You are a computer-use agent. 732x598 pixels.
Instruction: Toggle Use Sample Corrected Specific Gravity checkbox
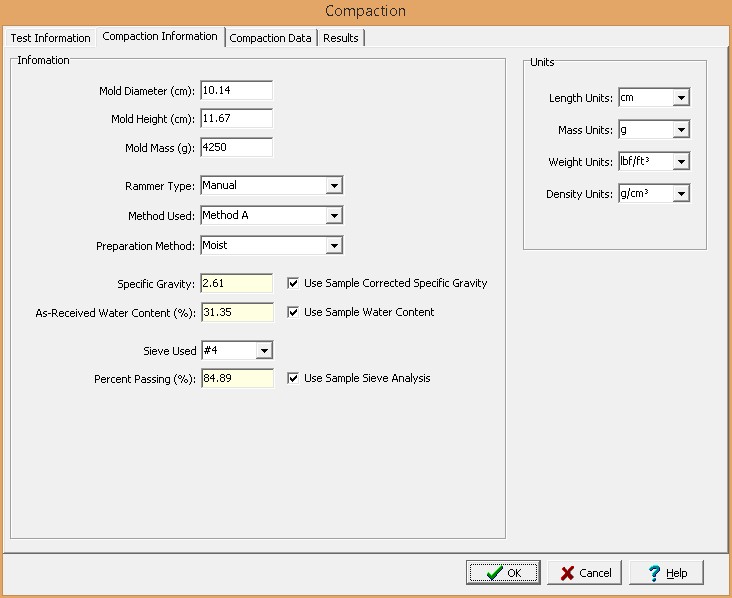(x=294, y=284)
